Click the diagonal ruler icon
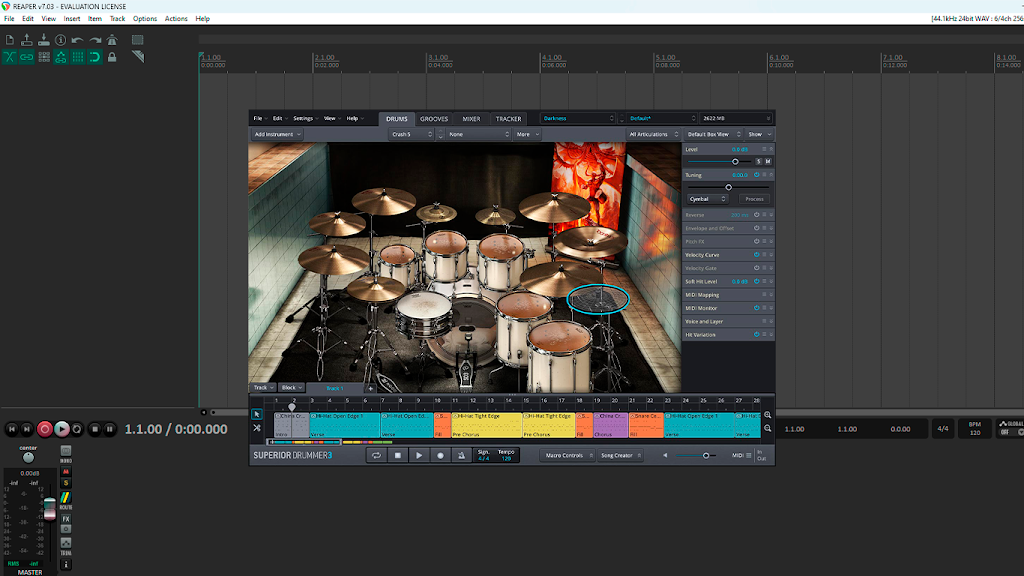The width and height of the screenshot is (1024, 576). click(137, 57)
